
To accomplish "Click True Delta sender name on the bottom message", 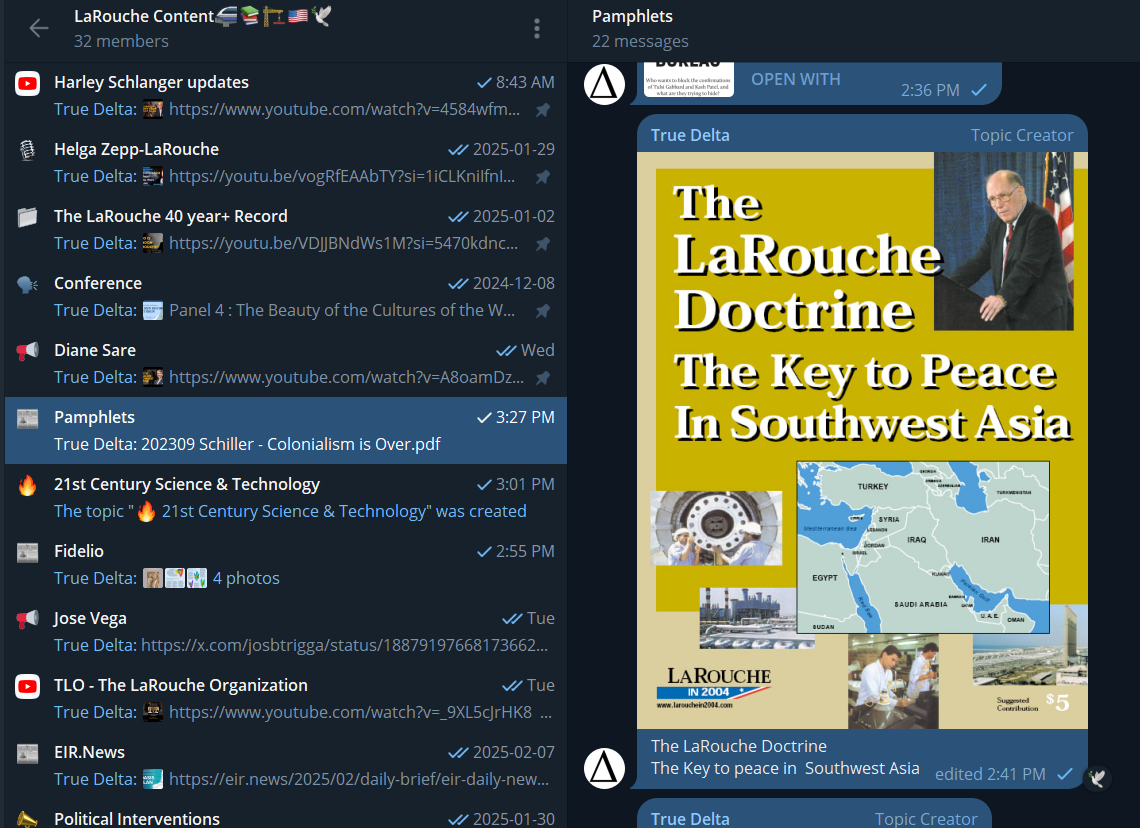I will (x=690, y=819).
